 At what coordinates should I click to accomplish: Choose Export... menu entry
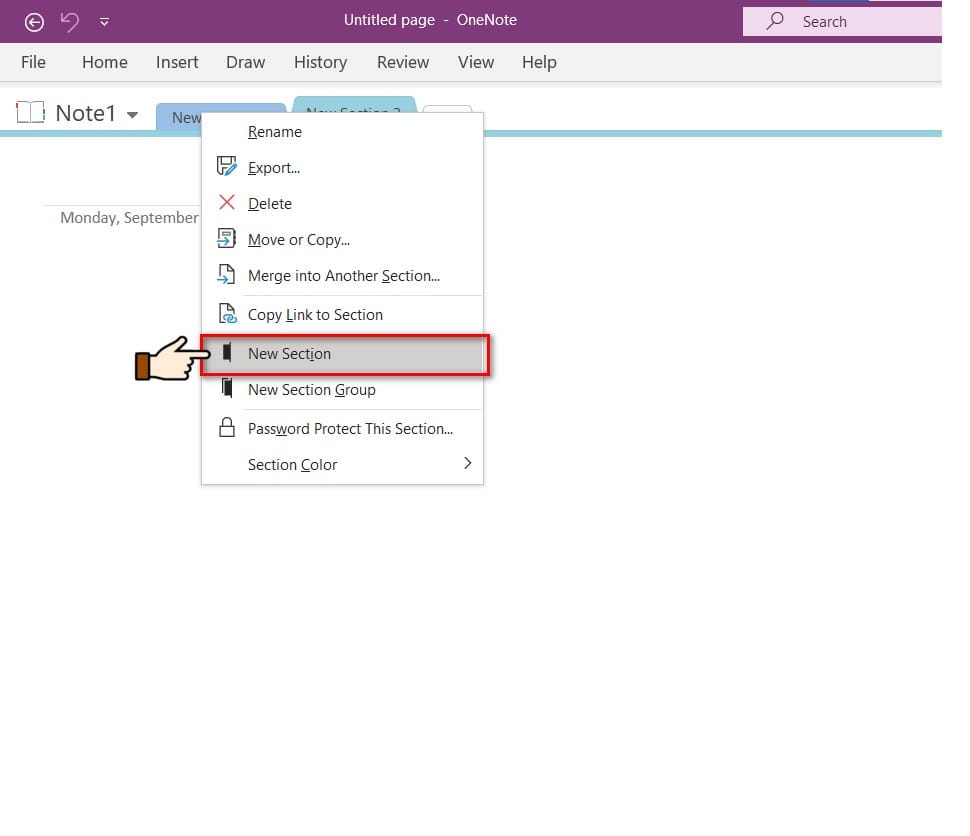click(342, 168)
